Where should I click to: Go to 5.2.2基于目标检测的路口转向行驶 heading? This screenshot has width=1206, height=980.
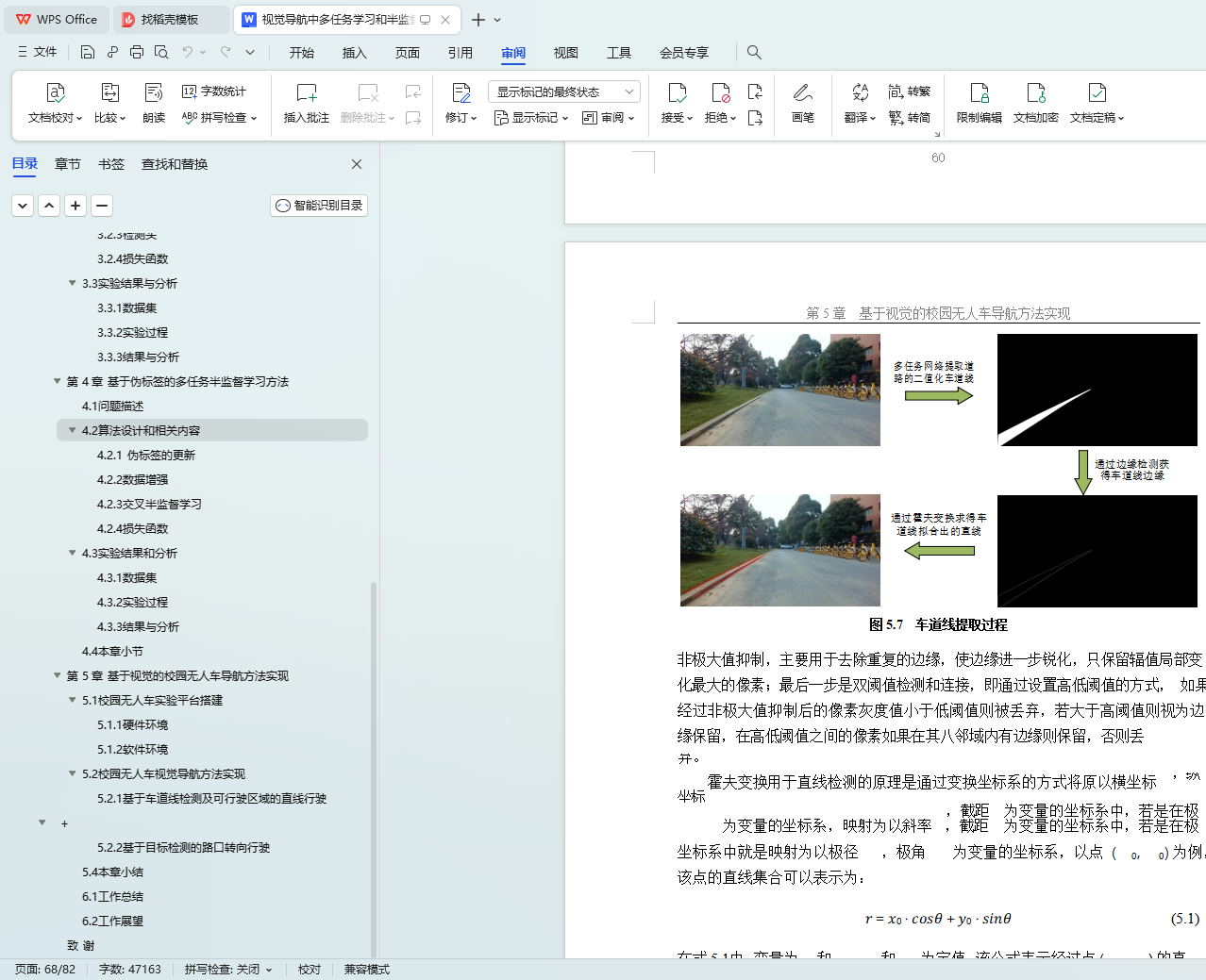point(183,847)
